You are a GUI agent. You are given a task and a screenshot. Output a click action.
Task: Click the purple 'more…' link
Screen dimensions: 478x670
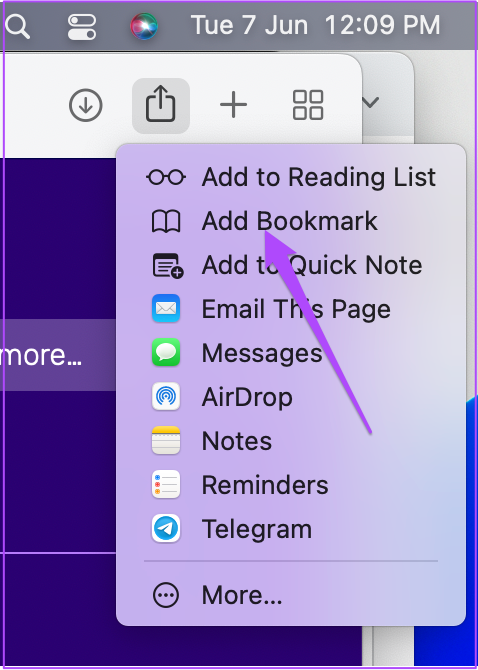click(41, 355)
